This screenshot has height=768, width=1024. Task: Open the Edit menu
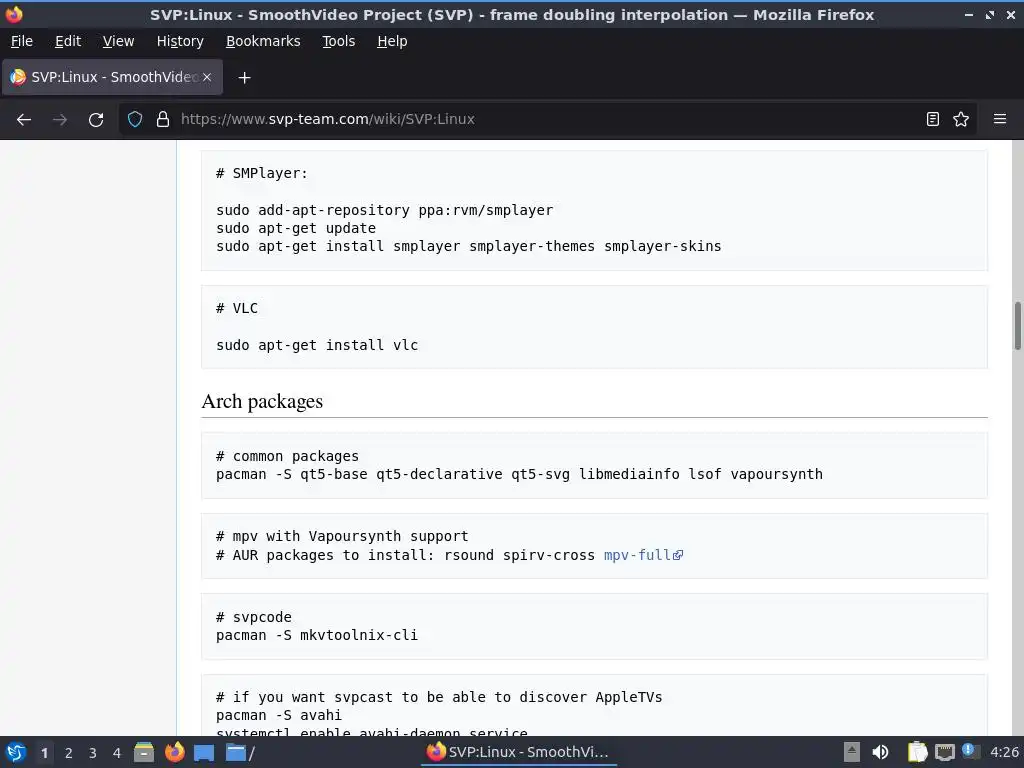[68, 41]
